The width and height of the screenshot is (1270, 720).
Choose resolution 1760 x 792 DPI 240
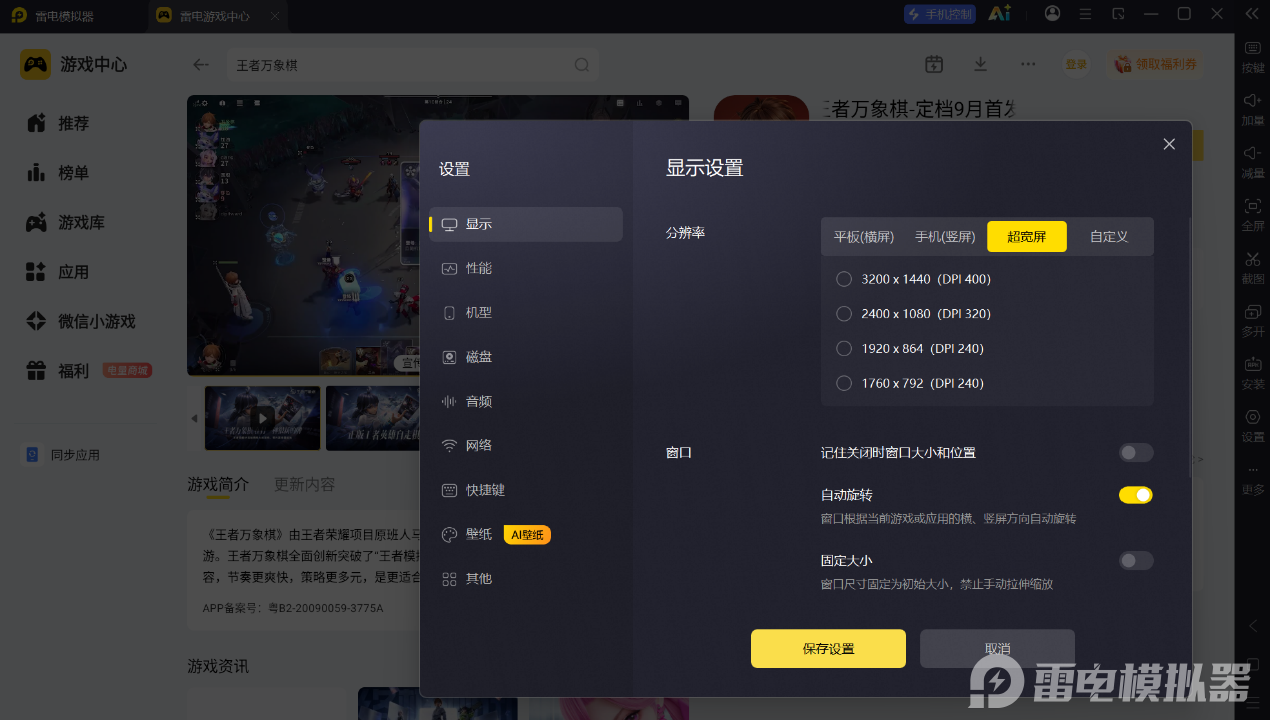point(910,383)
